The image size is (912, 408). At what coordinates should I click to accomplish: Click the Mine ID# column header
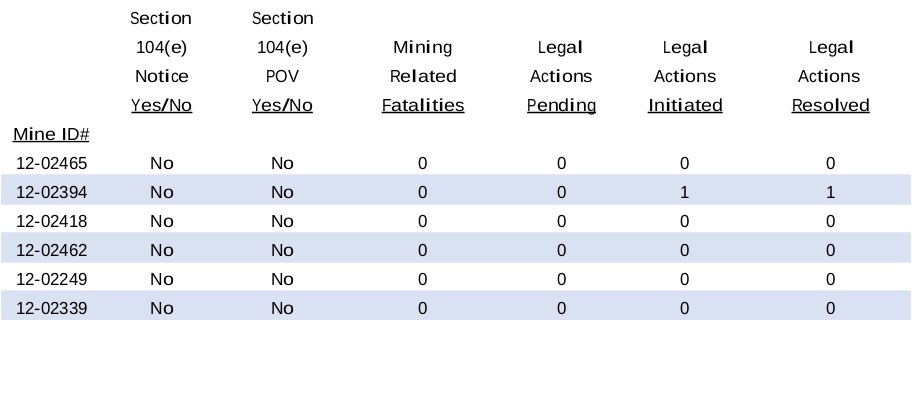pyautogui.click(x=52, y=134)
